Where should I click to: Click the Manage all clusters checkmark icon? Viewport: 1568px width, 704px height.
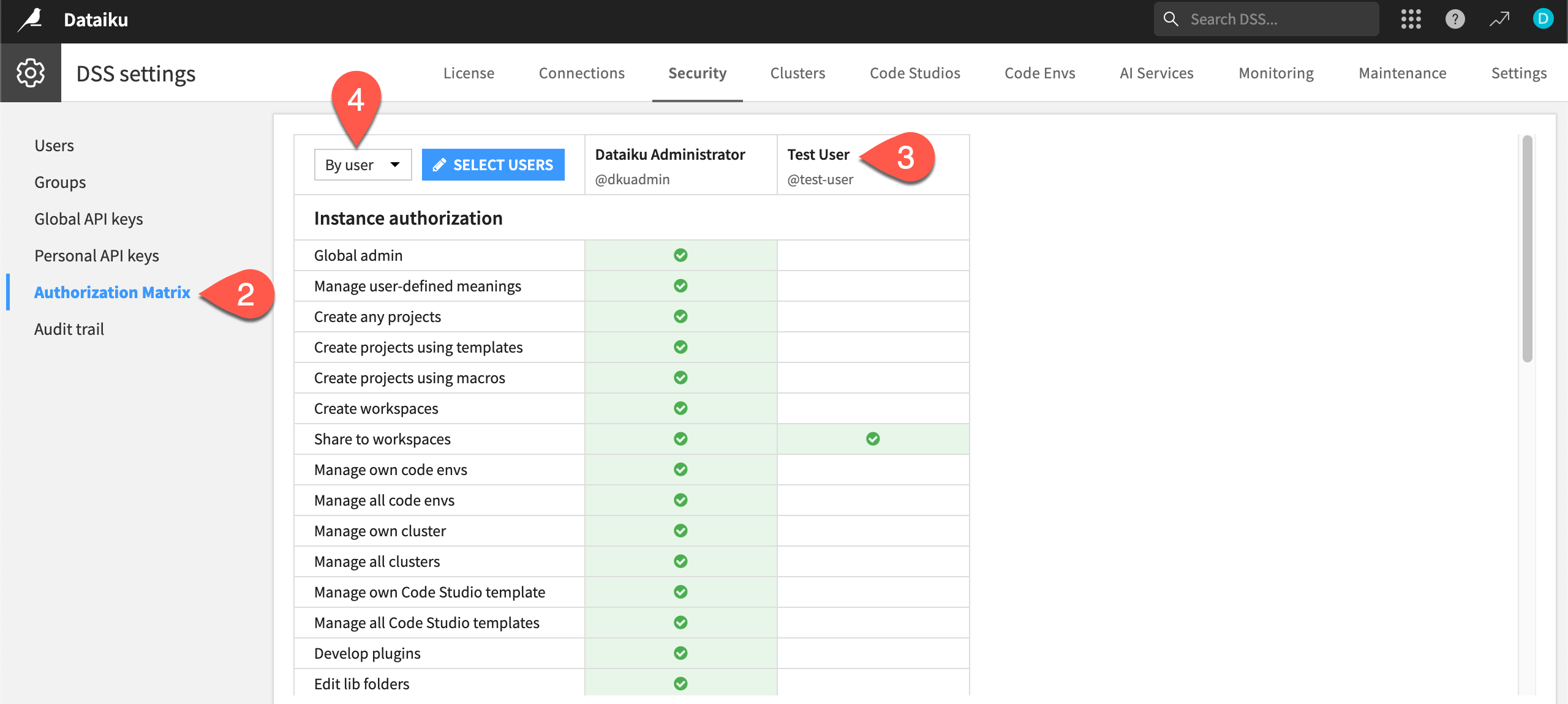[680, 561]
